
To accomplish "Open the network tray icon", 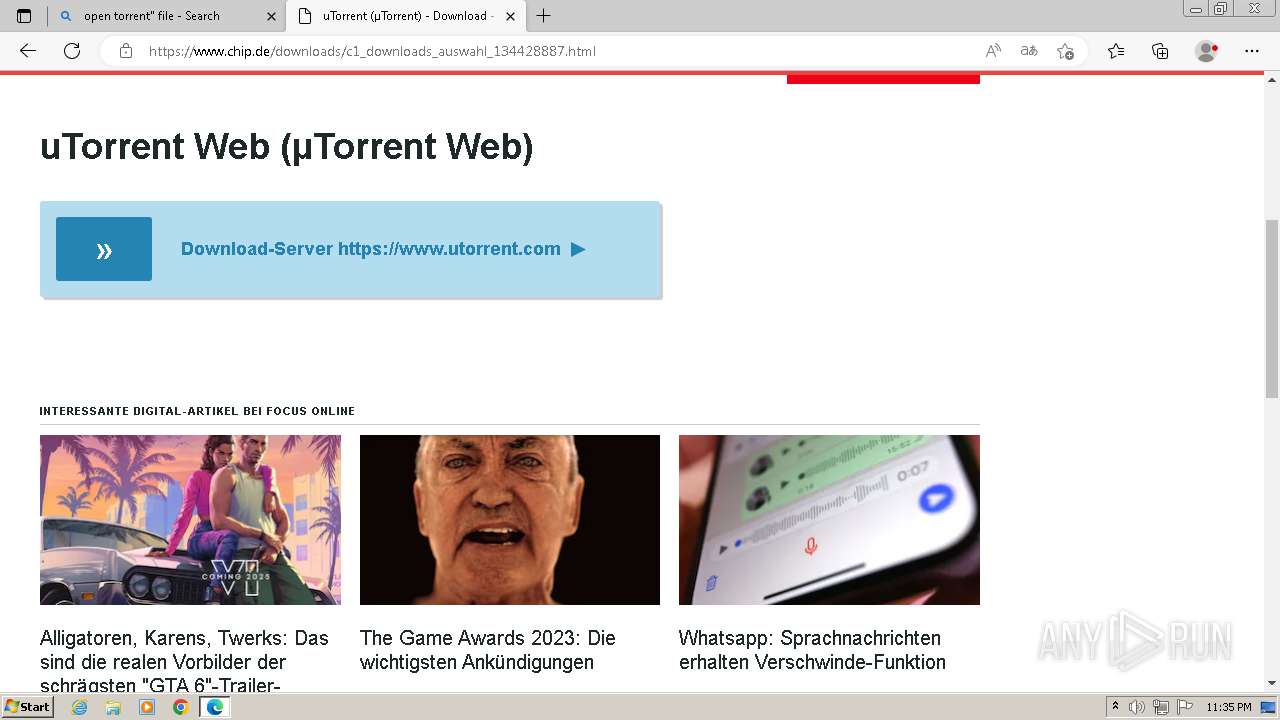I will pos(1161,707).
